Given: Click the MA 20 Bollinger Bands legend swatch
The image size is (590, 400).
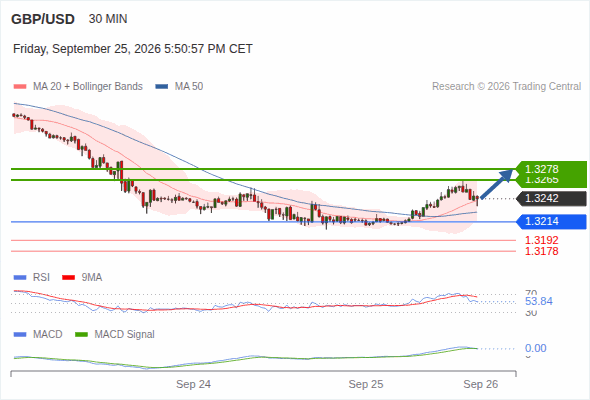Looking at the screenshot, I should (20, 87).
